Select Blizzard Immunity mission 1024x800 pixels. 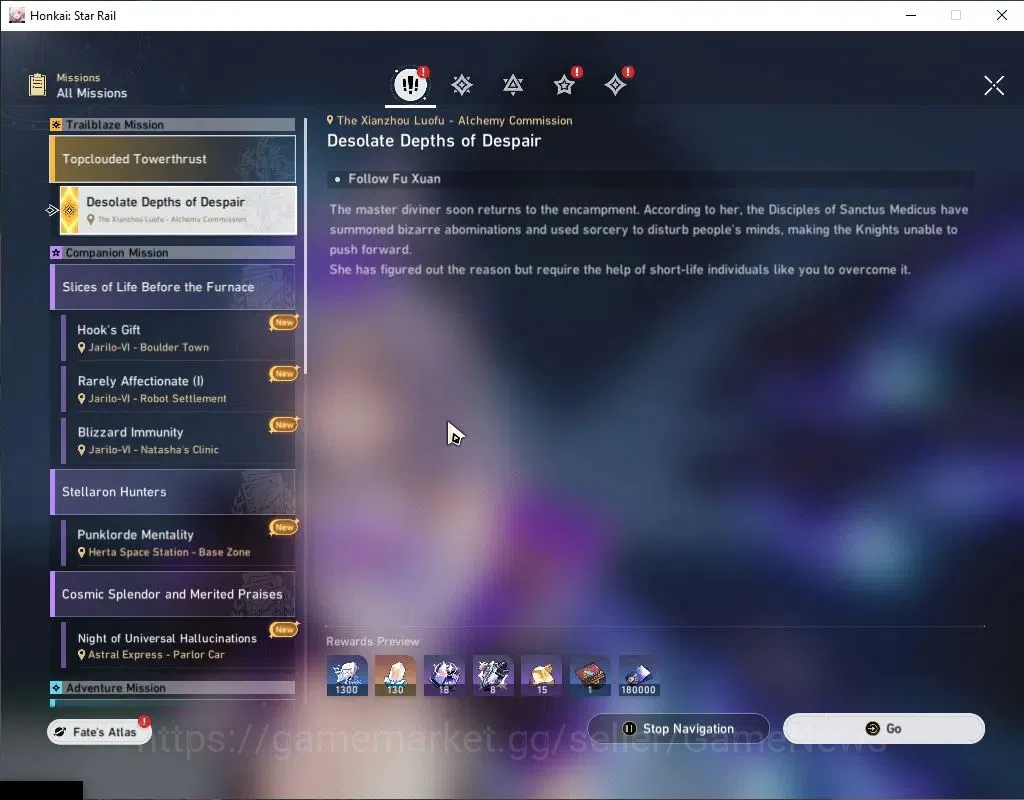(179, 440)
